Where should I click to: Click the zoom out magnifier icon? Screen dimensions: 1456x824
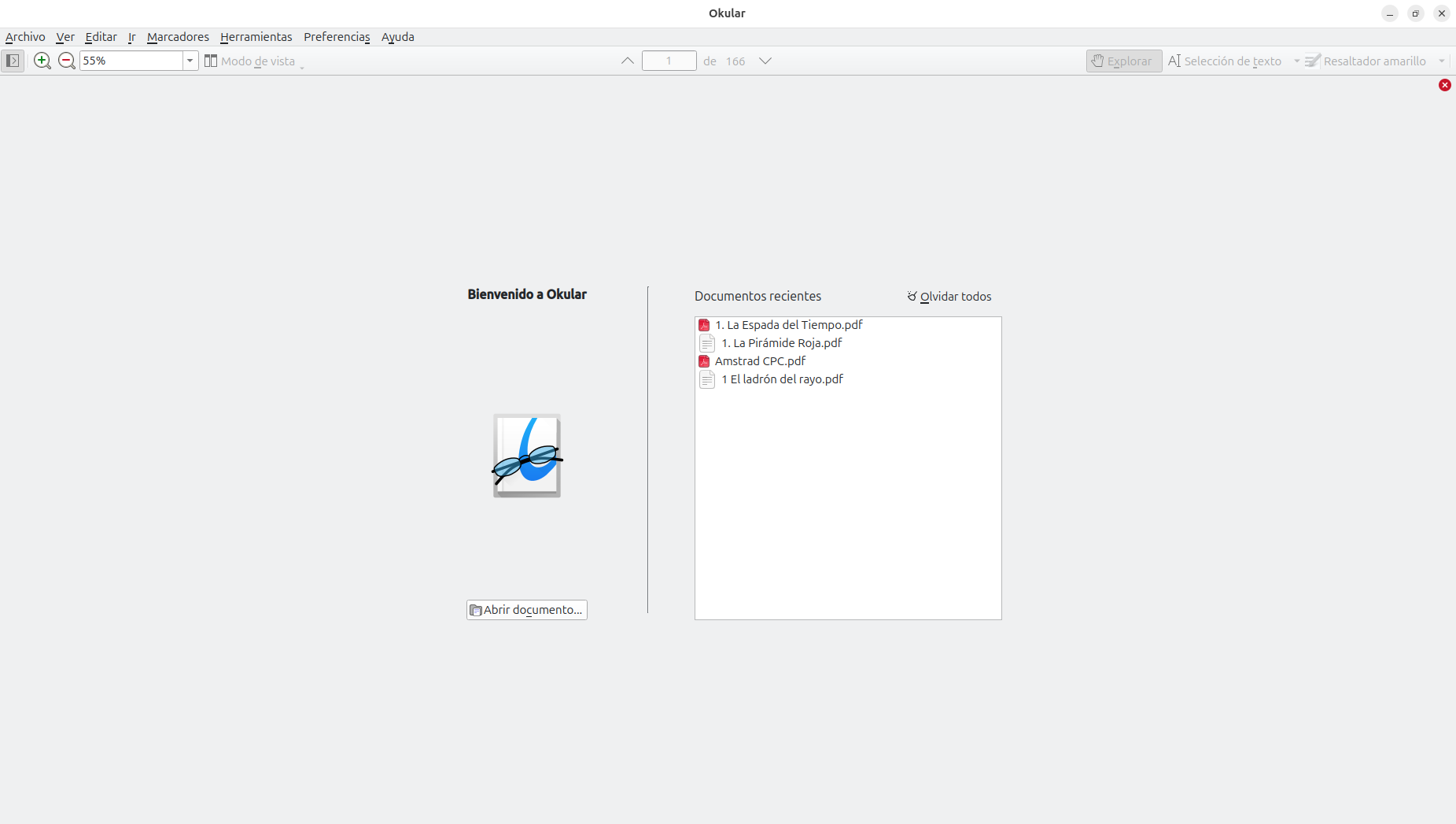[x=67, y=61]
